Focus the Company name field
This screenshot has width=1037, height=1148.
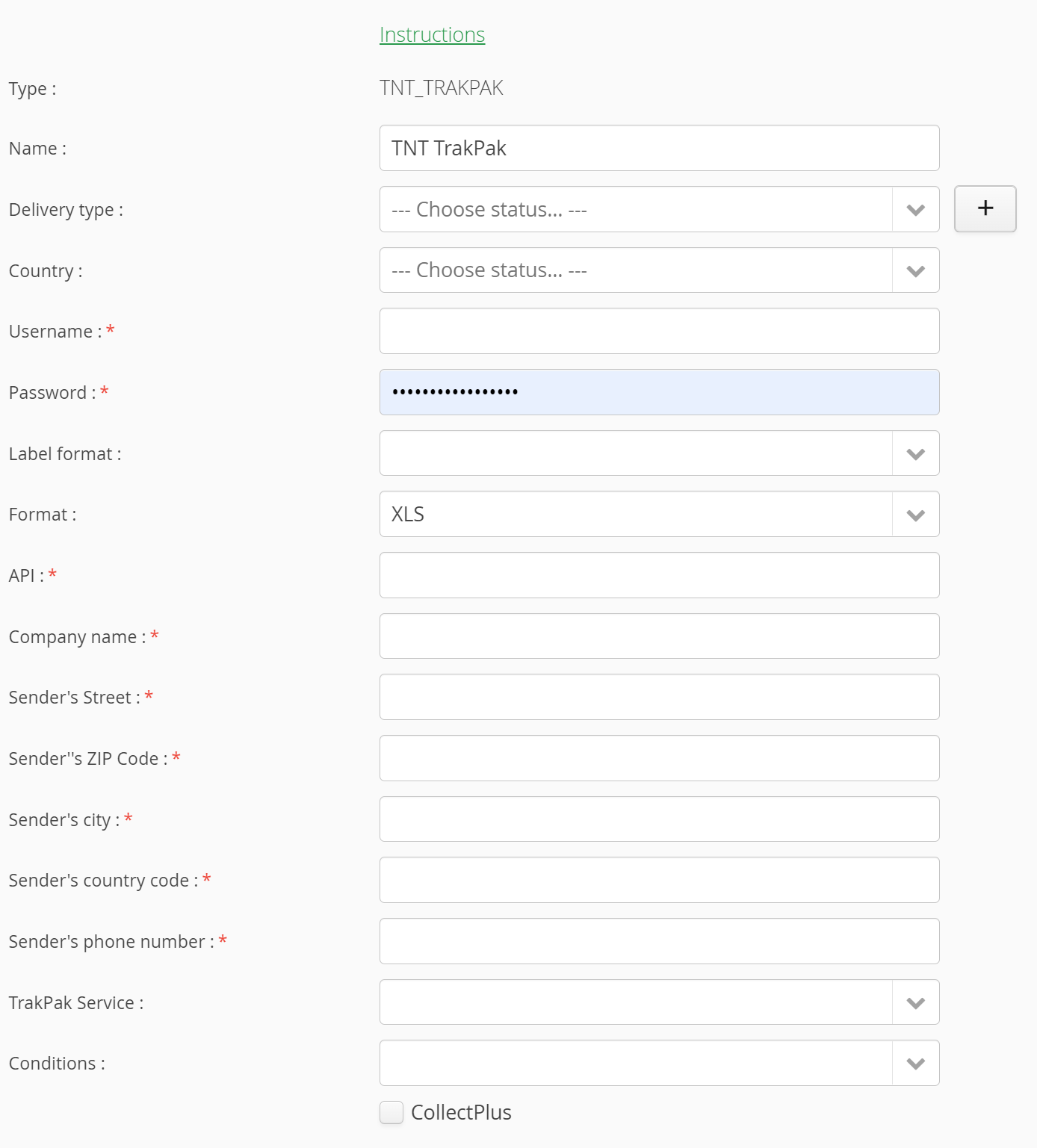click(659, 636)
